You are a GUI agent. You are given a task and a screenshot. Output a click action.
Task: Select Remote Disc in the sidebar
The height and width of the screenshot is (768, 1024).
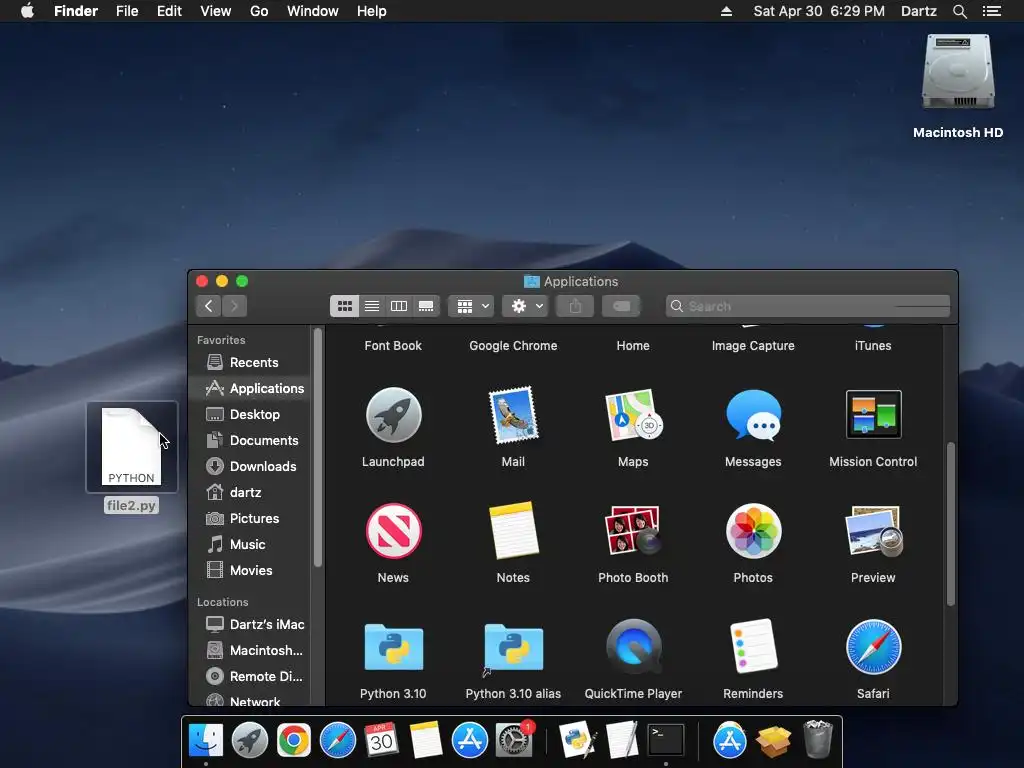tap(251, 677)
